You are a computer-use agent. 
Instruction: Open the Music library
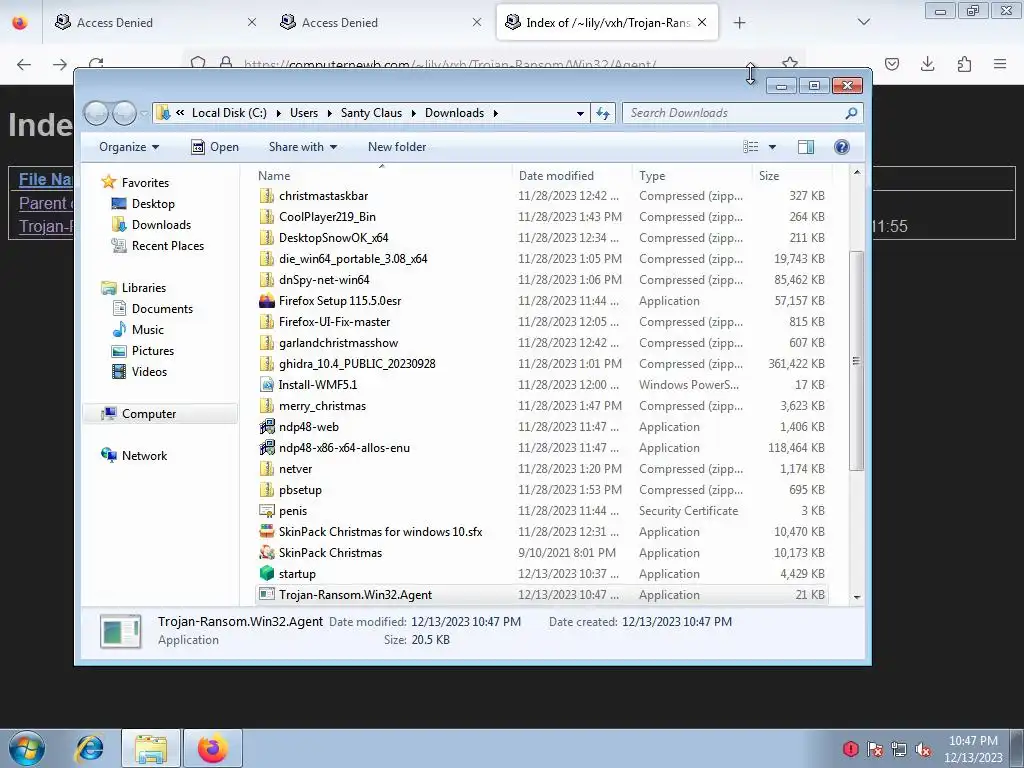tap(138, 330)
